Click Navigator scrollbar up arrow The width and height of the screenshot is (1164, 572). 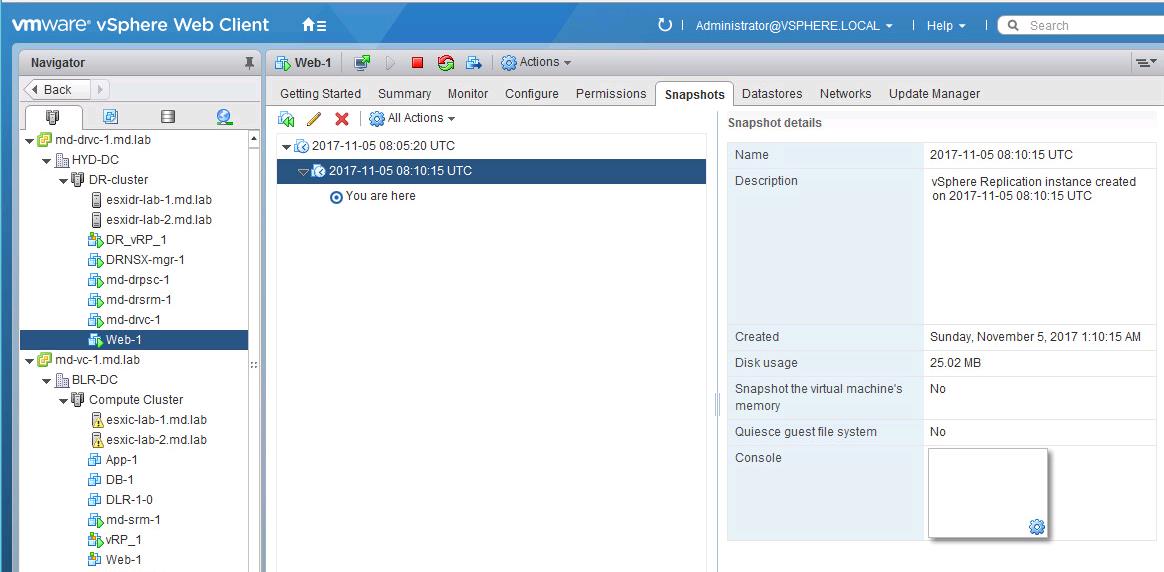point(254,139)
